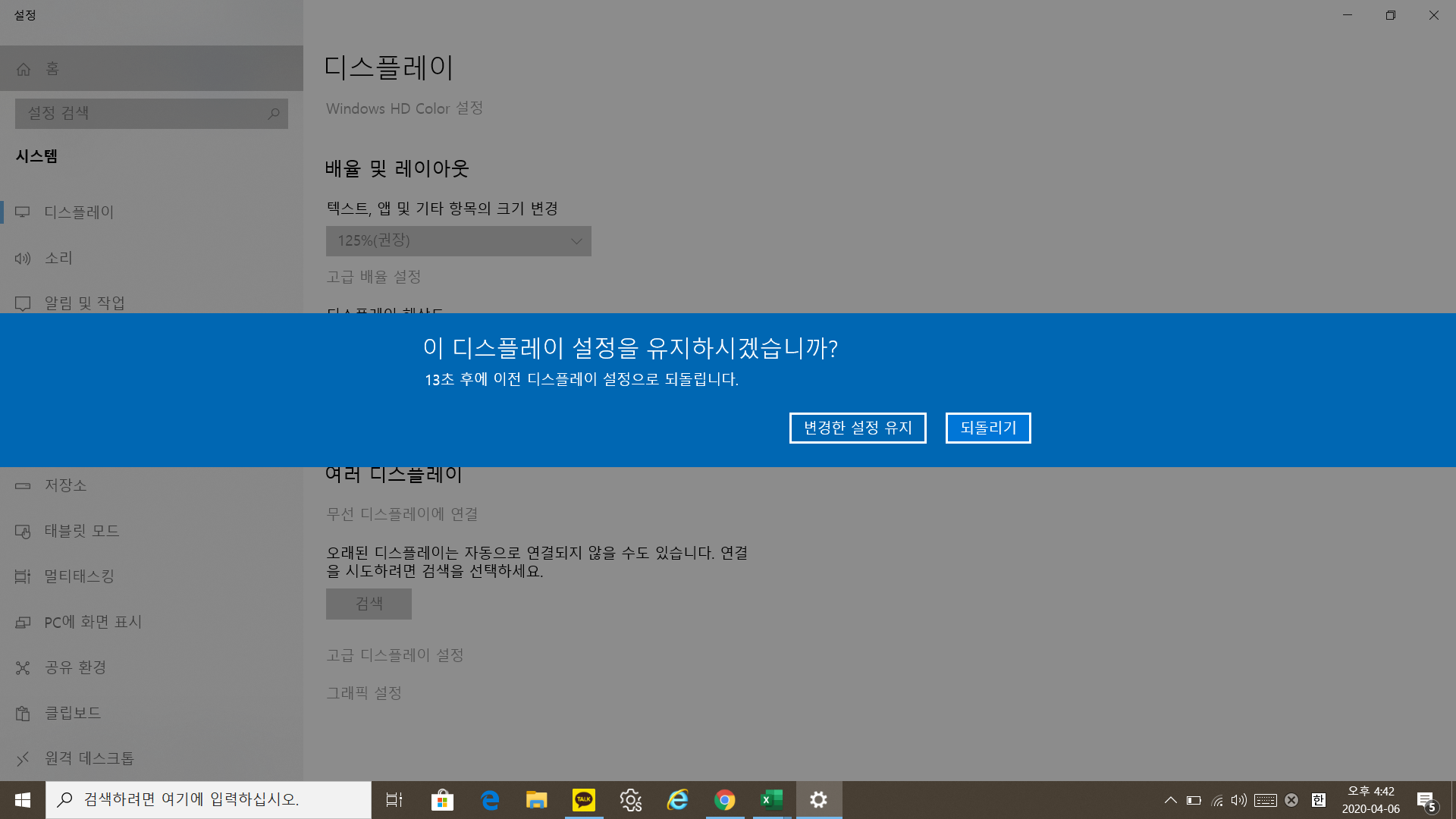
Task: Open 그래픽 설정 link
Action: pos(364,693)
